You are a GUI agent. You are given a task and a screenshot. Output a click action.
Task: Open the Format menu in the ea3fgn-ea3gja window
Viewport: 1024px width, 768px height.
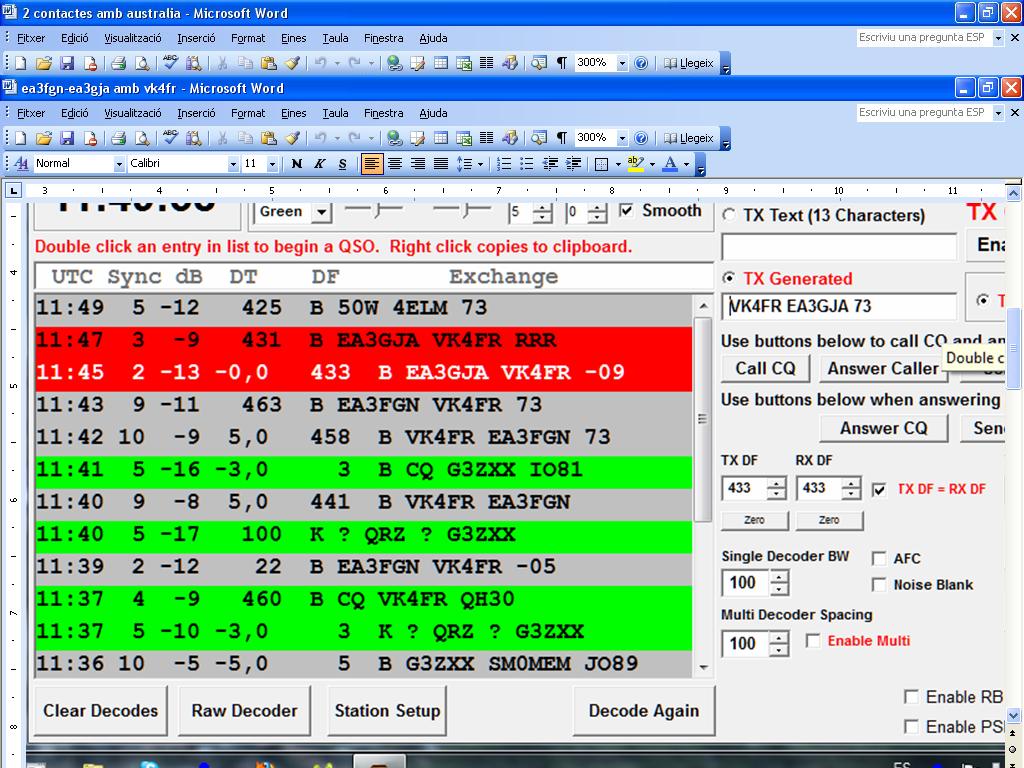point(247,113)
